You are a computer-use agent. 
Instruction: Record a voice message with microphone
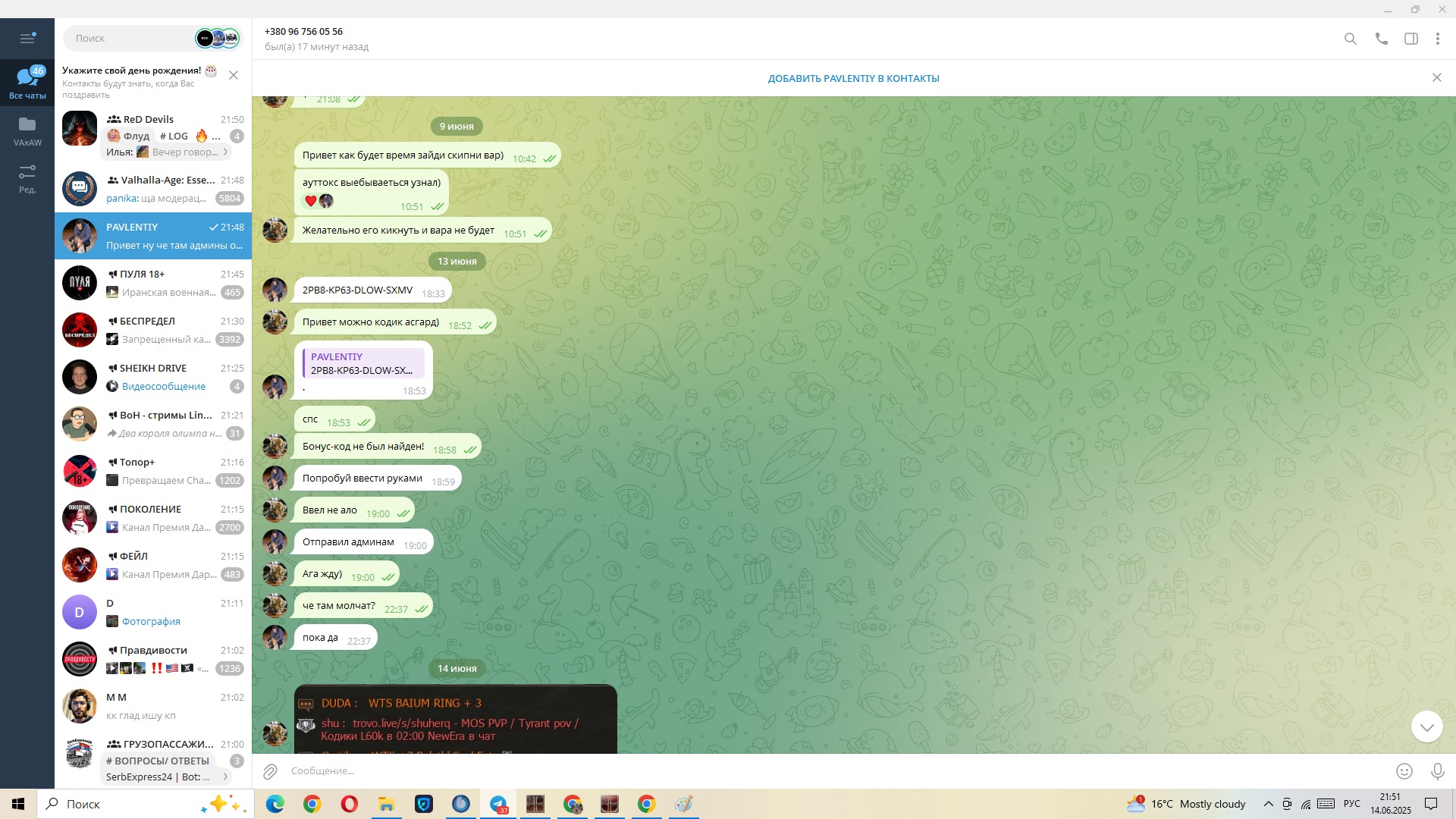tap(1436, 771)
